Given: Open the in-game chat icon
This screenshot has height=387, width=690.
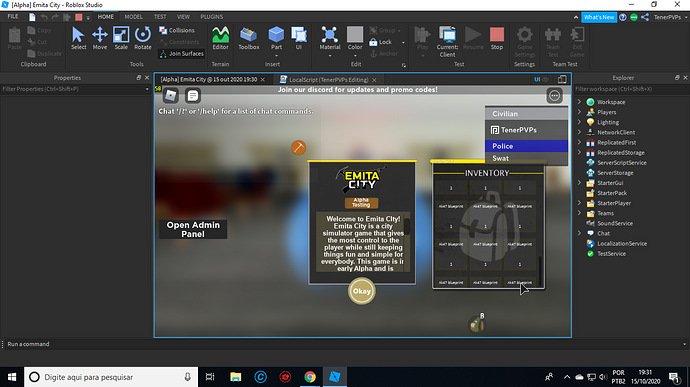Looking at the screenshot, I should pyautogui.click(x=192, y=96).
